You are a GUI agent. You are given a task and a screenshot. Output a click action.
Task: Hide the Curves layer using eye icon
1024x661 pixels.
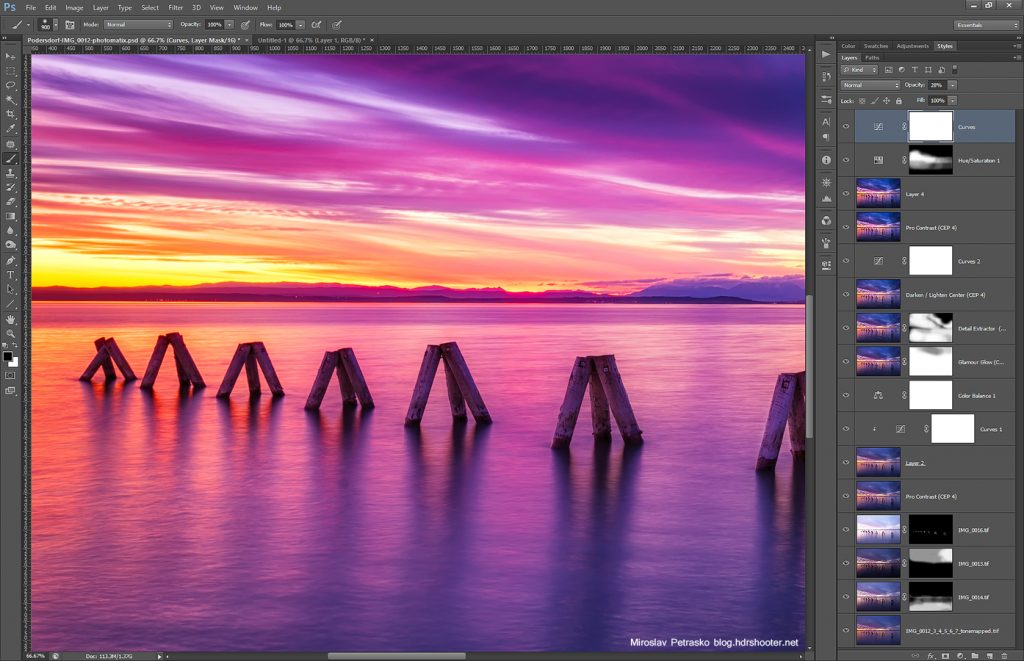846,127
